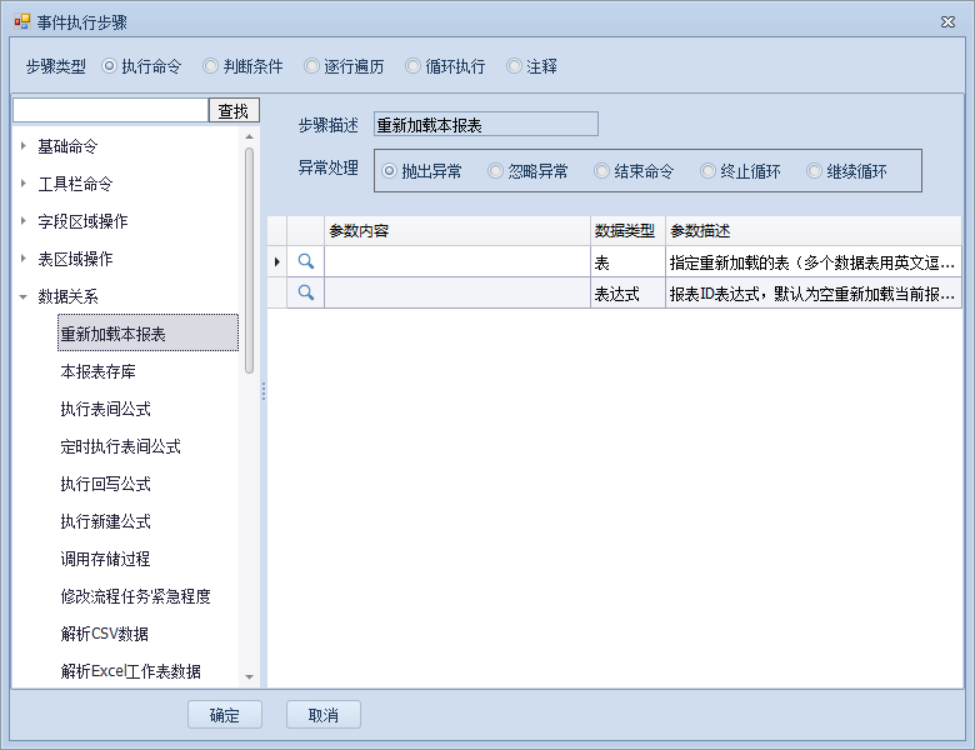Expand the 表区域操作 node
Screen dimensions: 975x750
coord(24,259)
